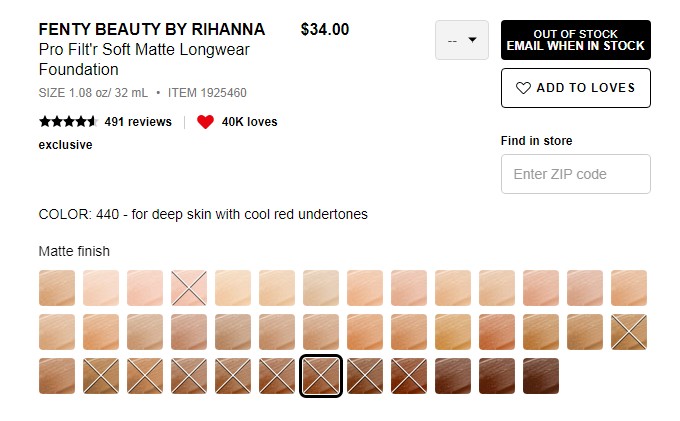The width and height of the screenshot is (680, 421).
Task: Click the second swatch in the top row
Action: click(x=101, y=288)
